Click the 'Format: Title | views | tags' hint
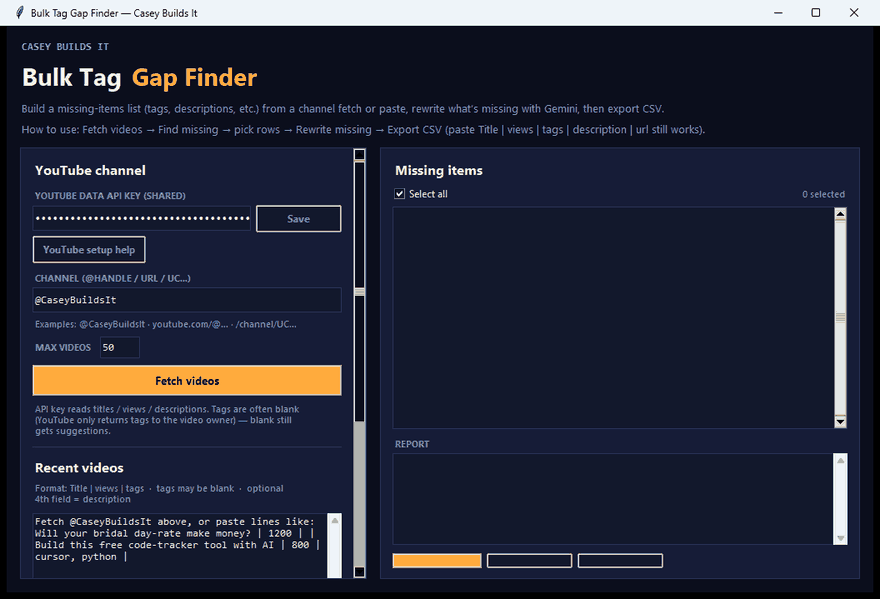The height and width of the screenshot is (599, 880). (x=159, y=494)
